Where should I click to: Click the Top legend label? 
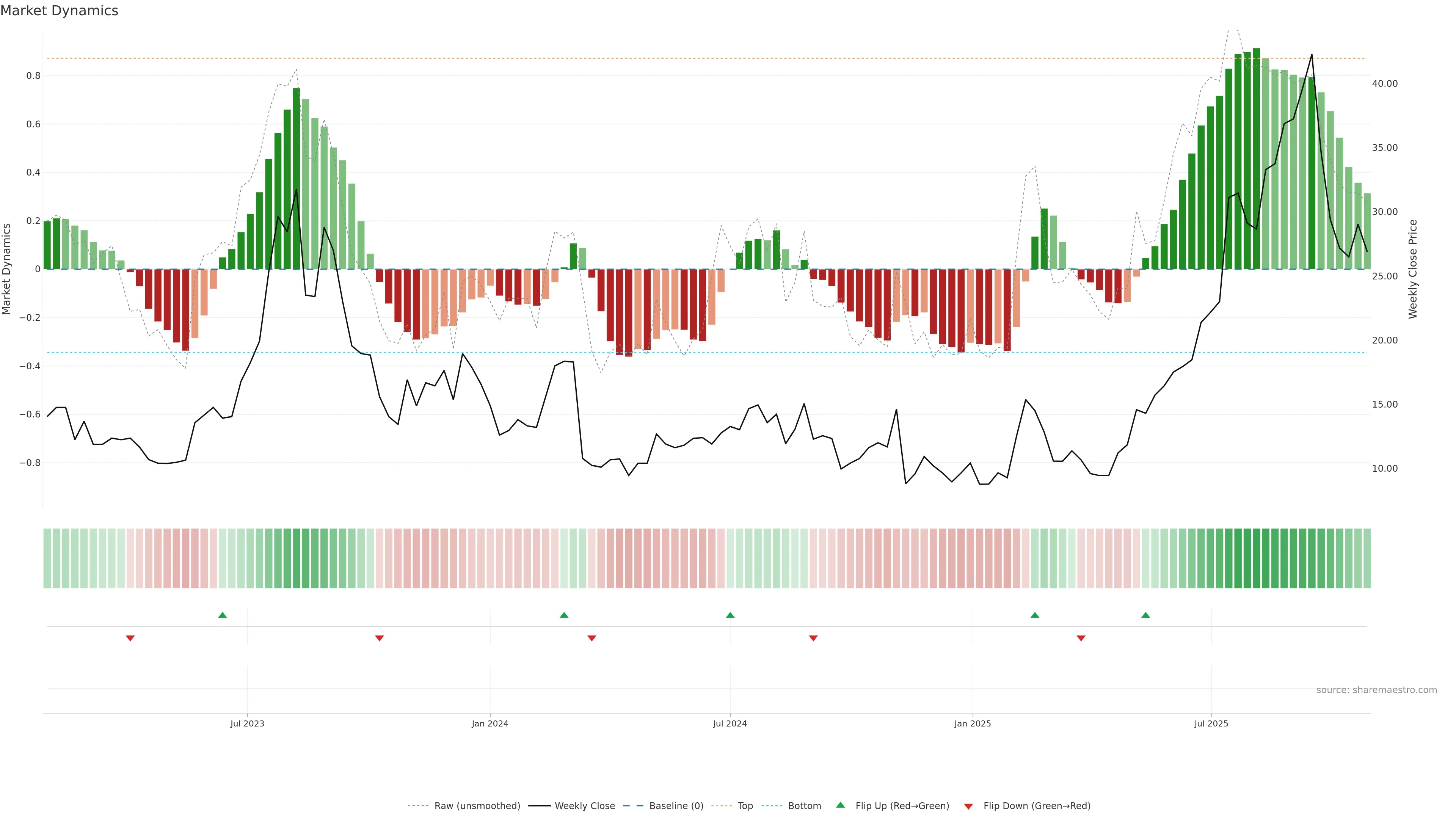745,806
